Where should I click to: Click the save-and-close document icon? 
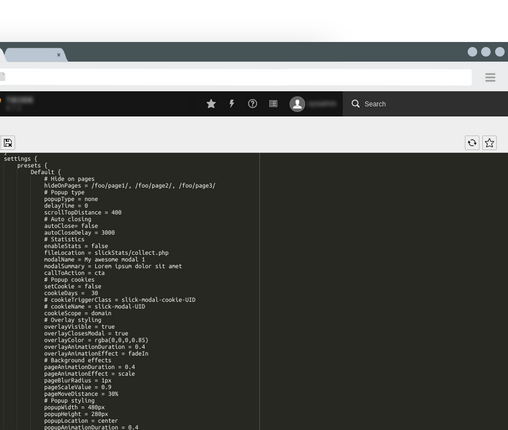[x=8, y=143]
